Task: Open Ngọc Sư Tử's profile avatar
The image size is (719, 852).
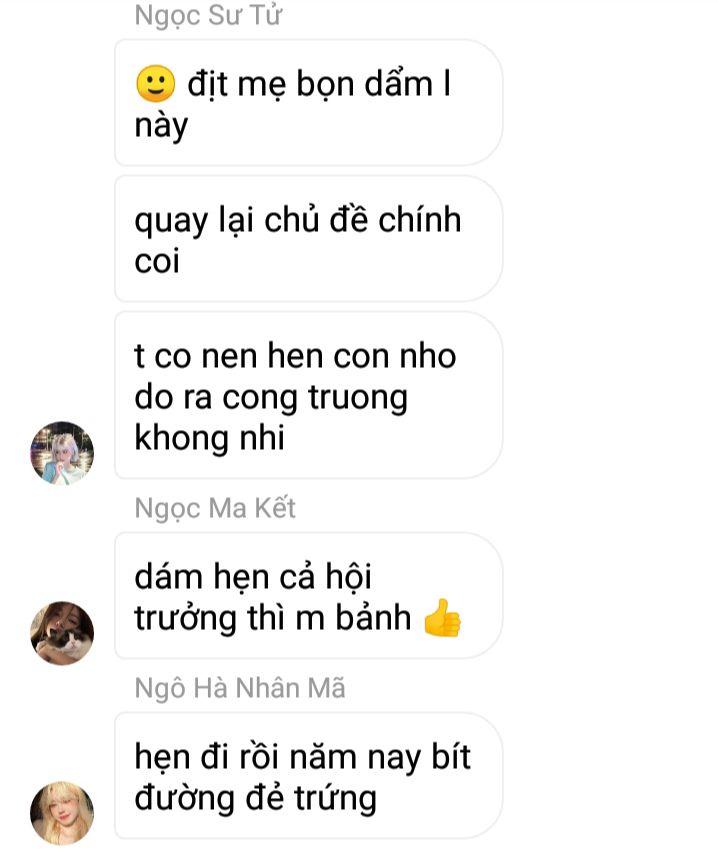Action: pyautogui.click(x=62, y=453)
